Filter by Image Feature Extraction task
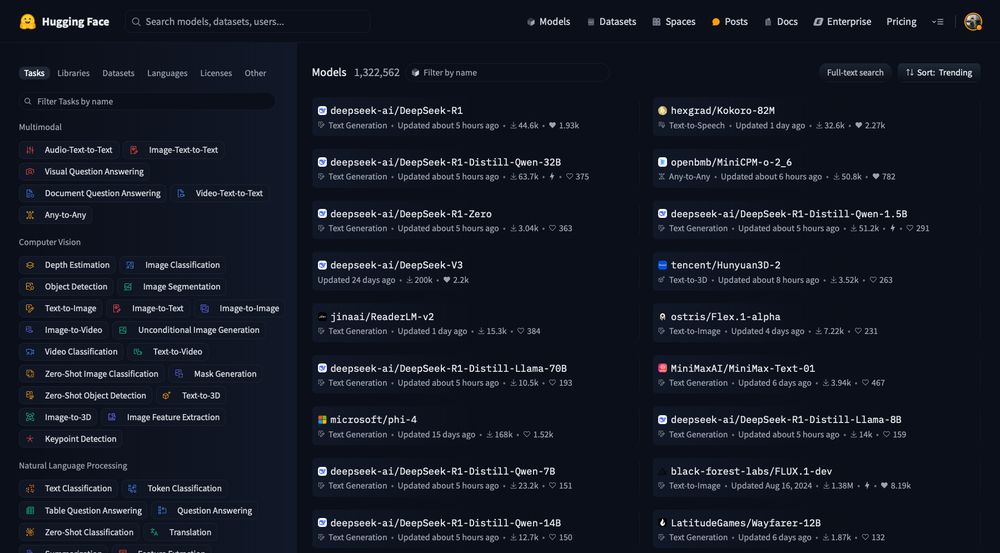This screenshot has height=553, width=1000. (164, 417)
